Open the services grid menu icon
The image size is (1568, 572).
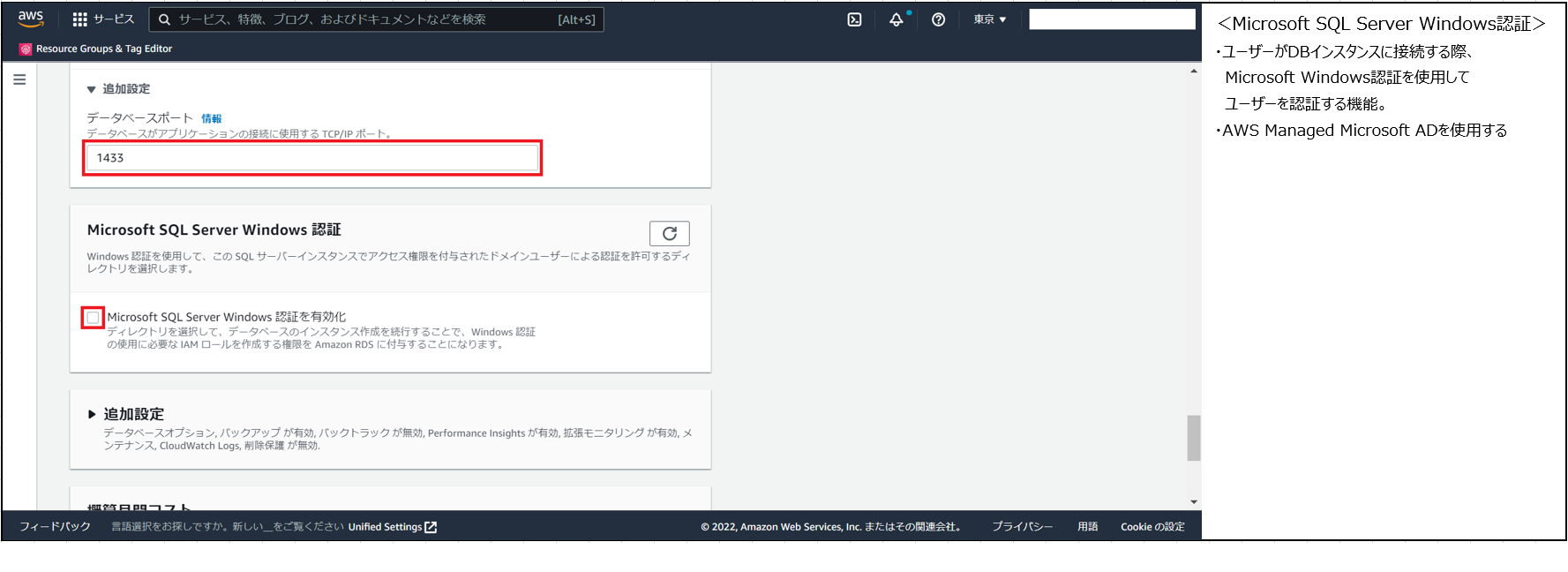[x=79, y=19]
